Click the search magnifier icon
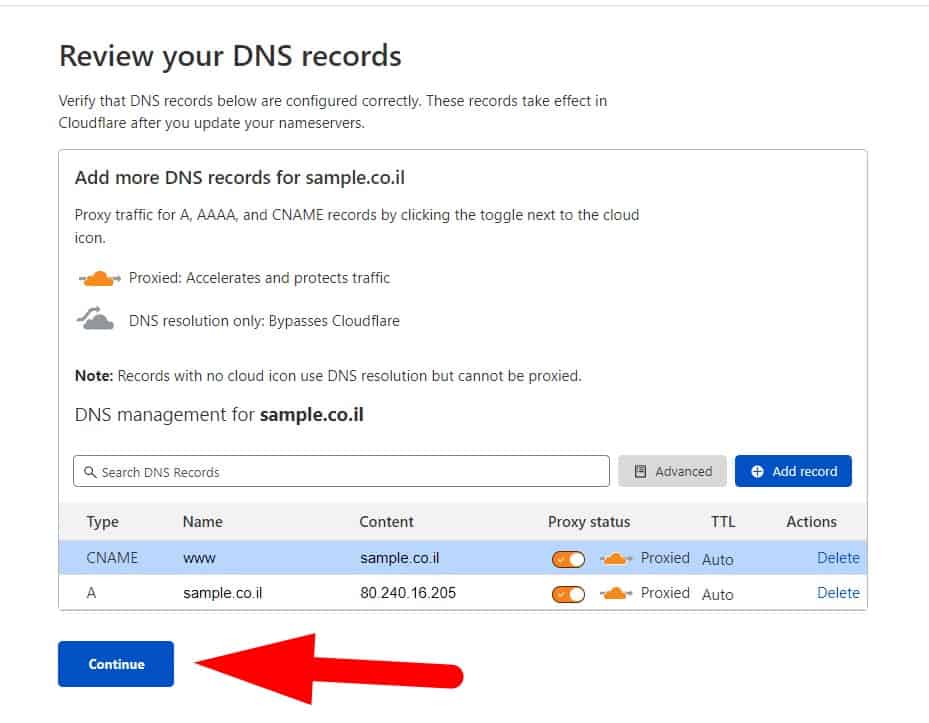Screen dimensions: 929x723 (x=90, y=472)
